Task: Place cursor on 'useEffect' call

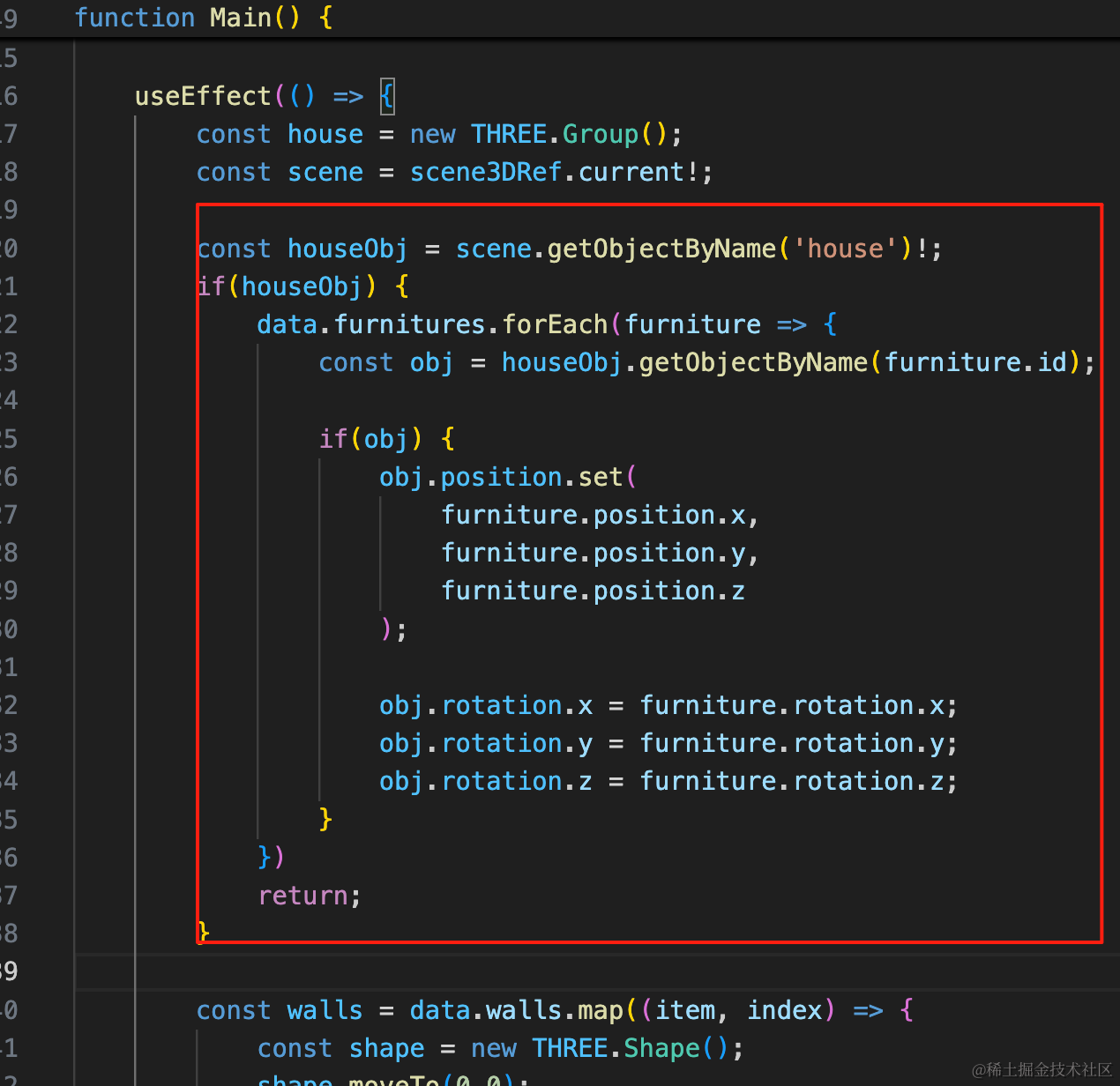Action: (203, 95)
